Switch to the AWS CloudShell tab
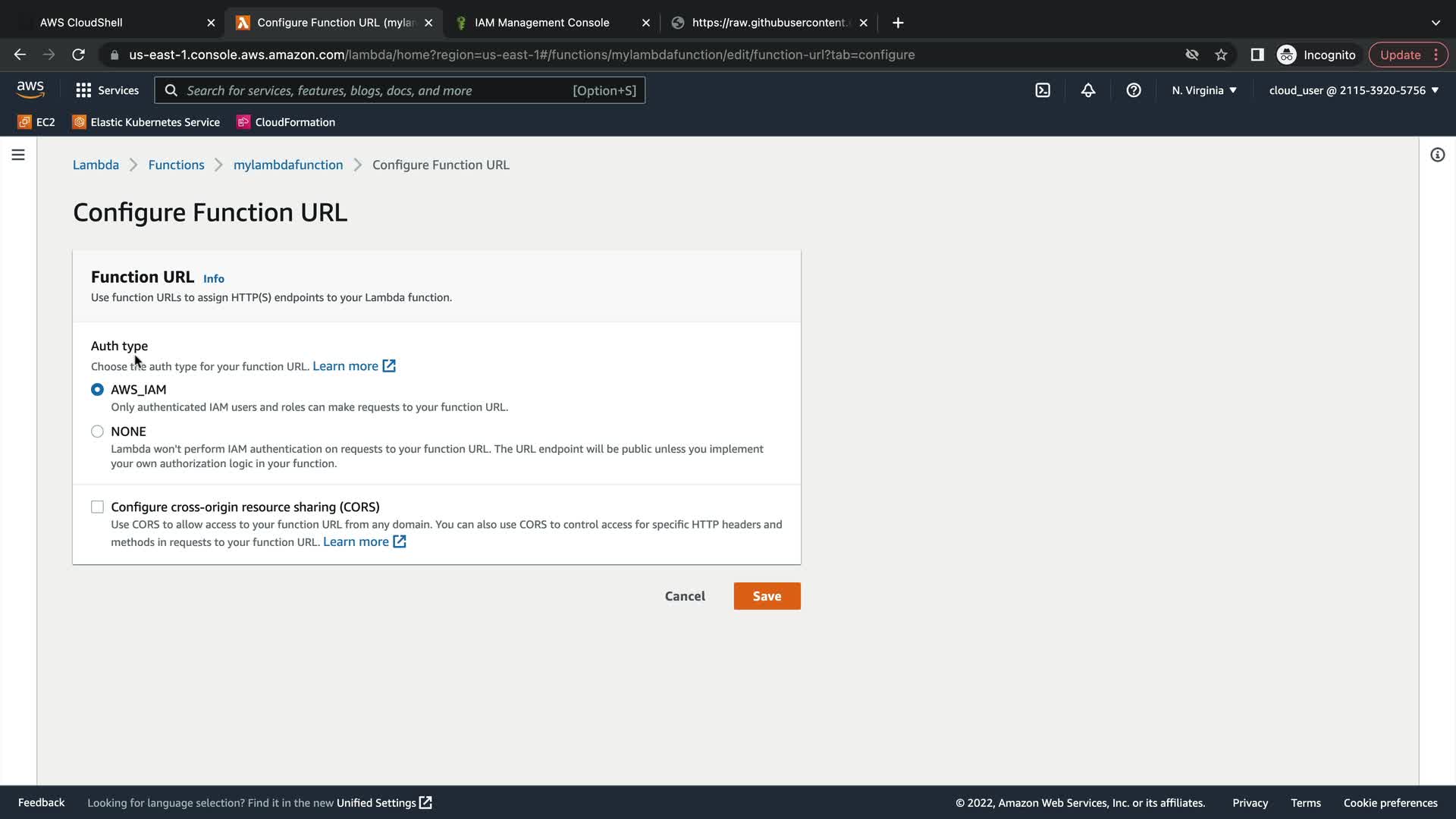This screenshot has width=1456, height=819. [81, 23]
